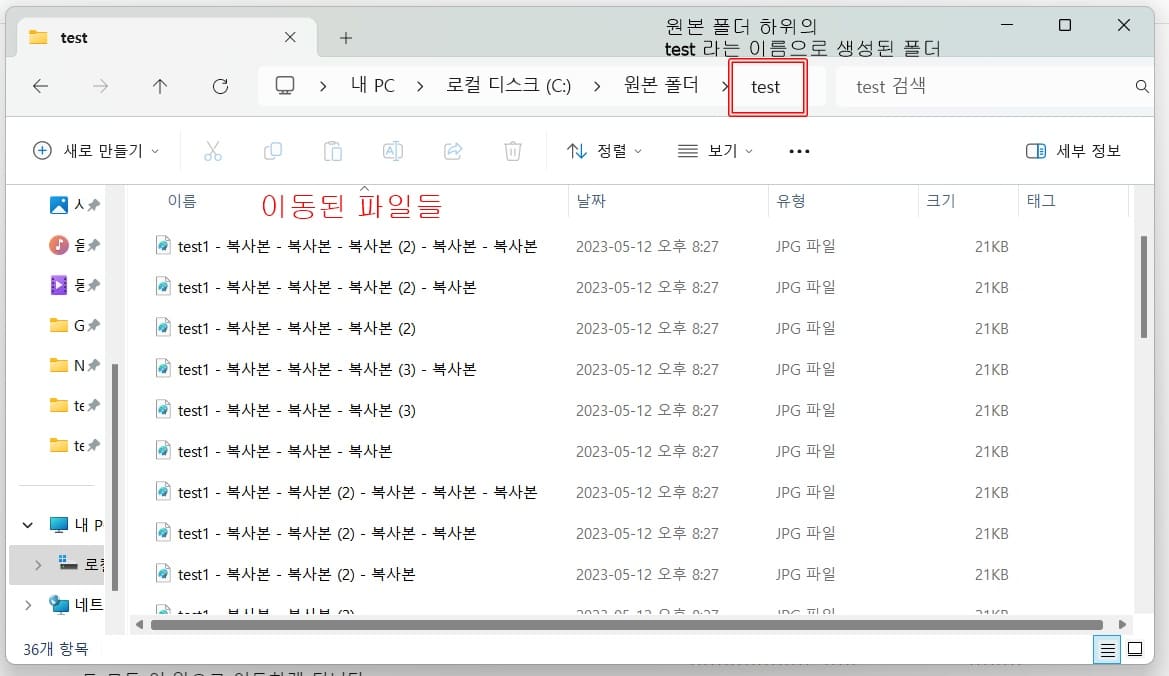Click the Rename icon in toolbar
The image size is (1169, 676).
tap(393, 151)
